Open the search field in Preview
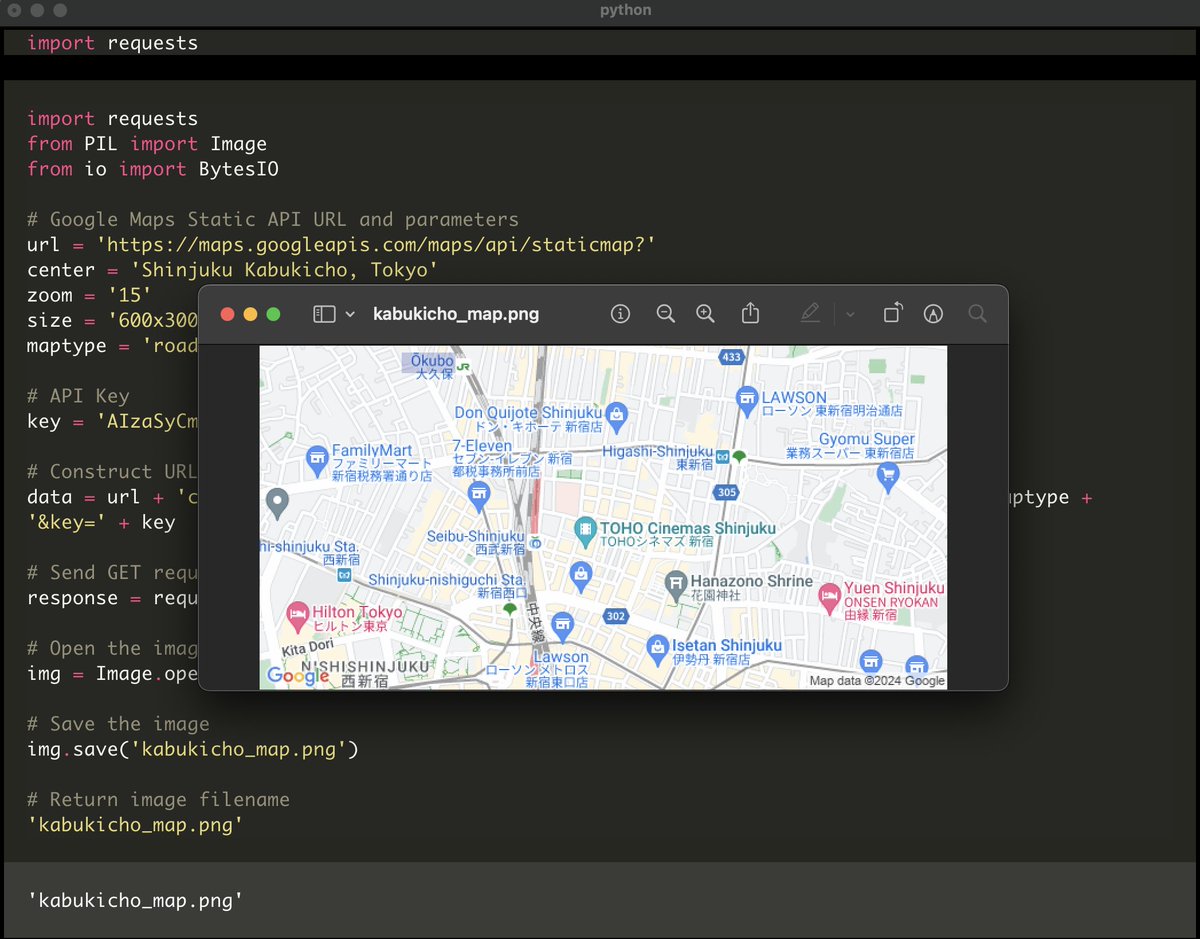The image size is (1200, 939). pyautogui.click(x=978, y=314)
